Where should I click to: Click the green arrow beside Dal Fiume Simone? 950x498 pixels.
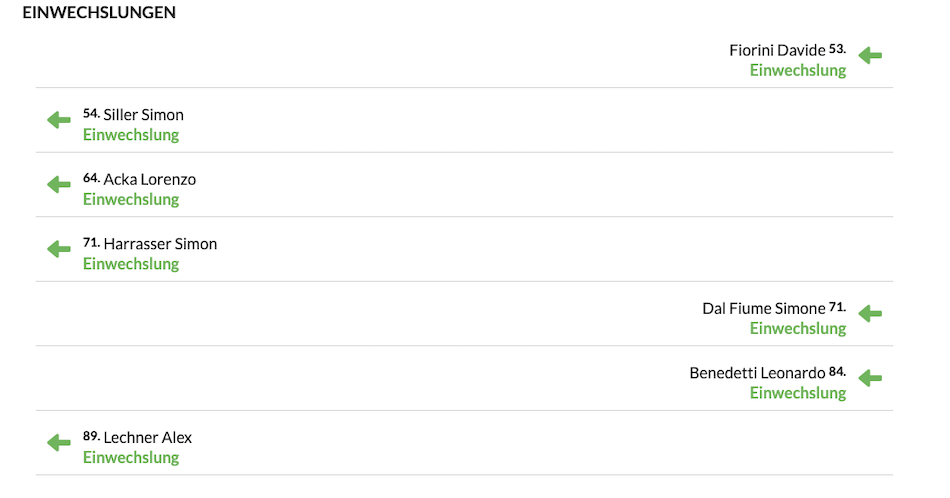870,314
